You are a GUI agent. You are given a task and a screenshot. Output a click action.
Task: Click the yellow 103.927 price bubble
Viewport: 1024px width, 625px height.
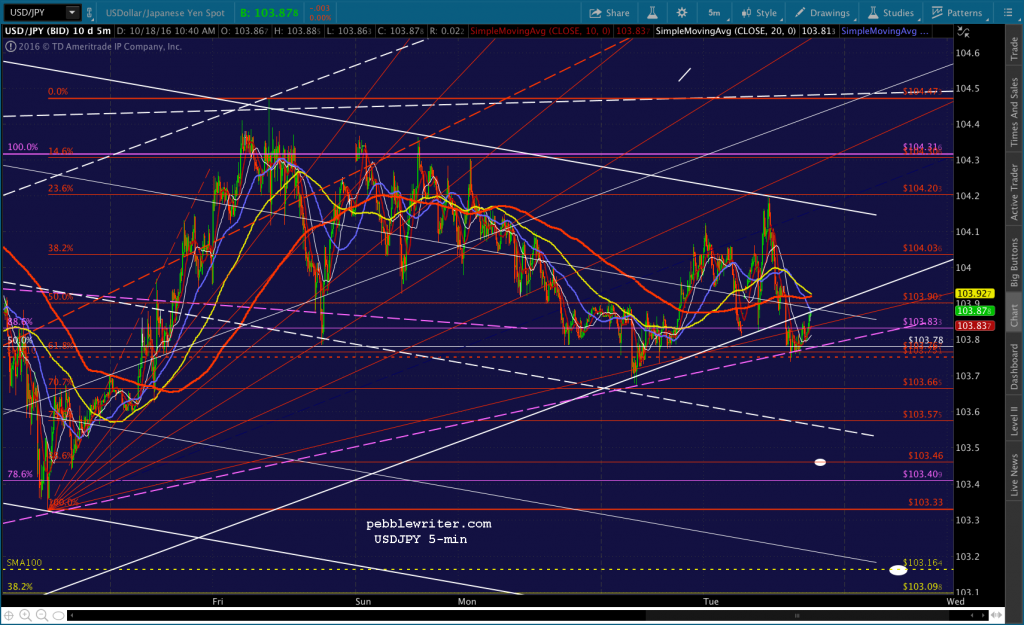tap(974, 294)
